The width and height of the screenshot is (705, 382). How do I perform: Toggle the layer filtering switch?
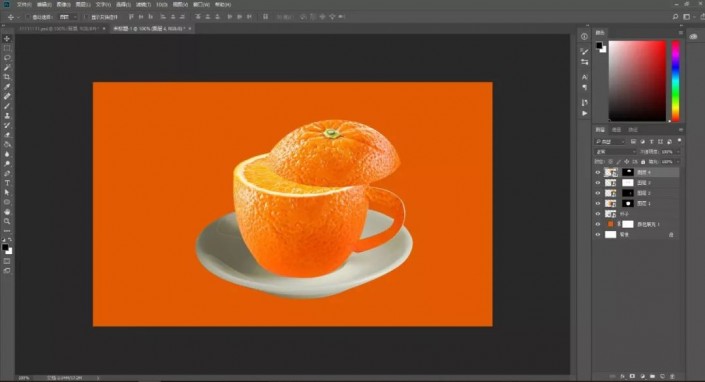pos(679,141)
